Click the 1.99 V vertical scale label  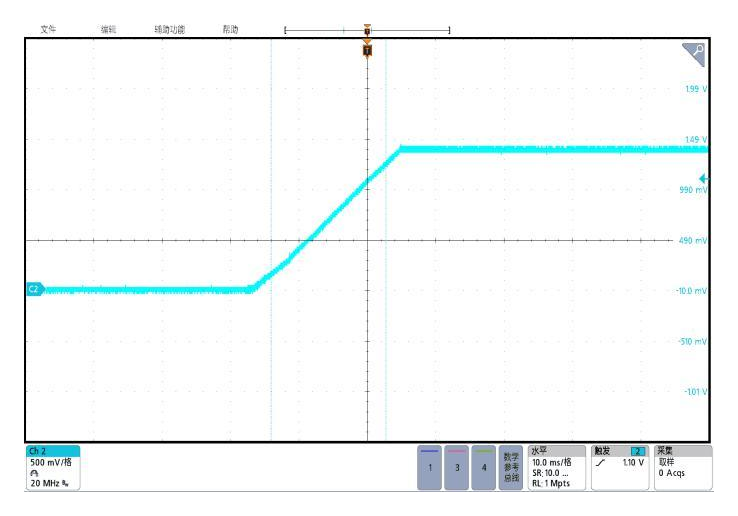tap(696, 89)
